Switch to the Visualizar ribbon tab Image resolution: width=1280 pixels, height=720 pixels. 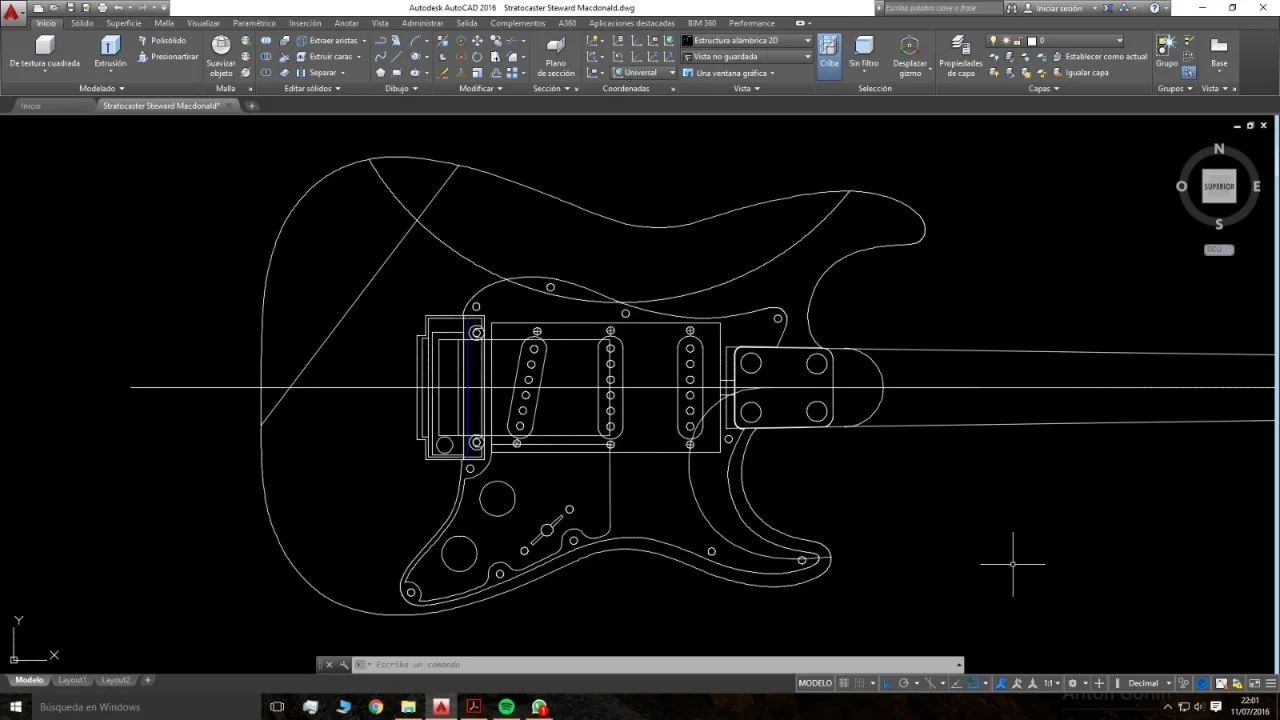(x=203, y=23)
